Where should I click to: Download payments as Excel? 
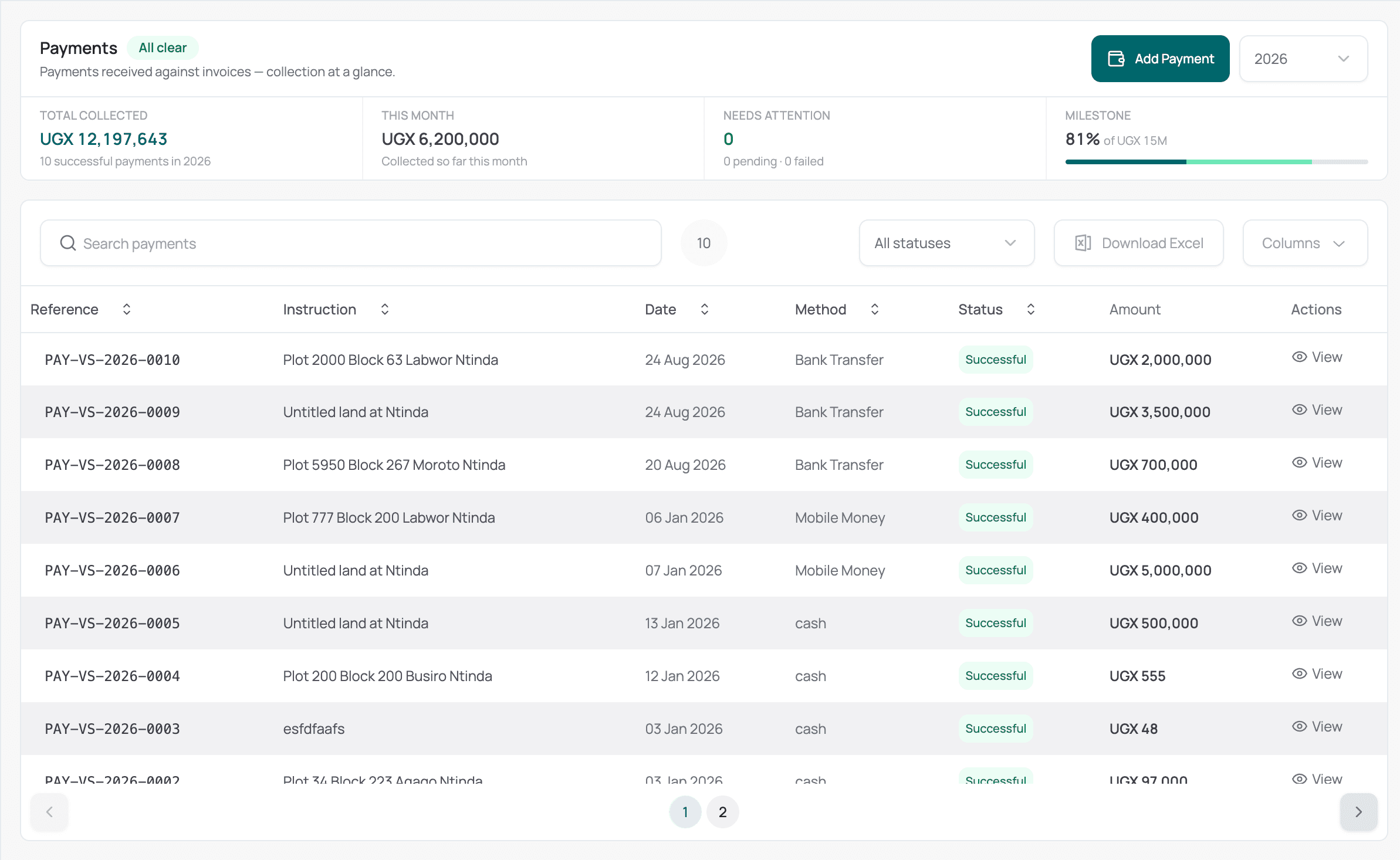coord(1138,243)
